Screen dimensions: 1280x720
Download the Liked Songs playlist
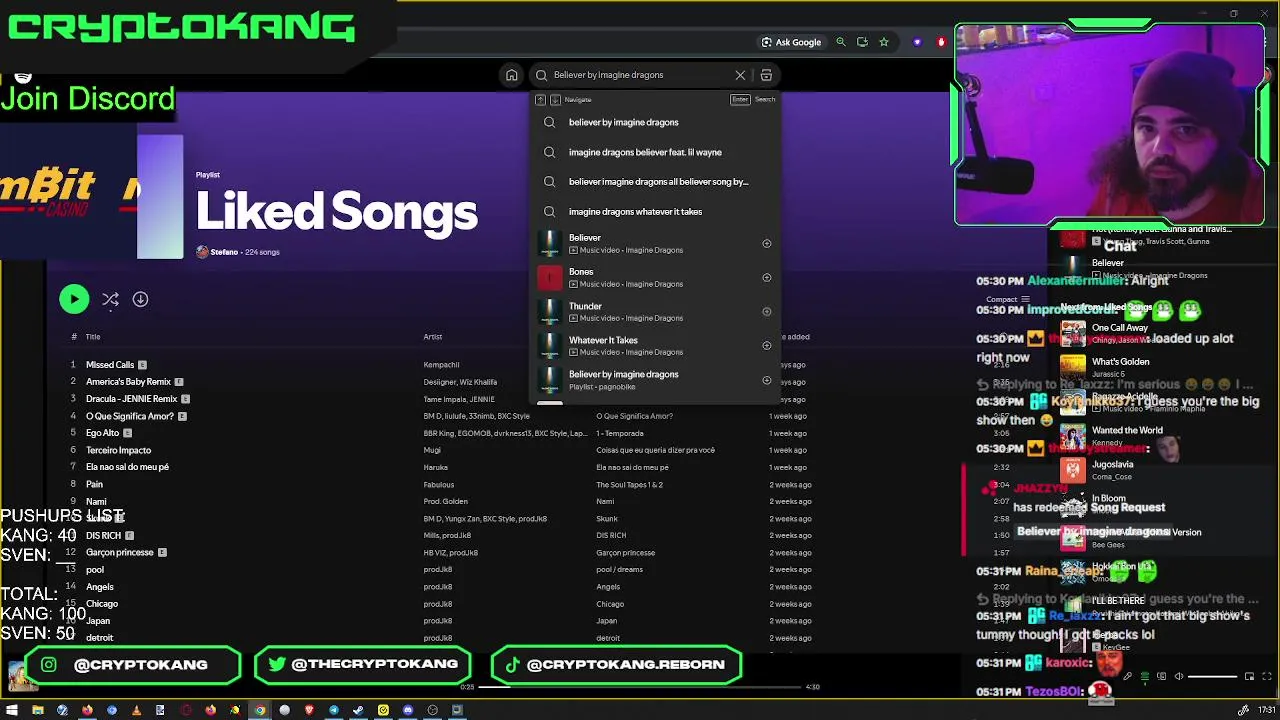[140, 299]
